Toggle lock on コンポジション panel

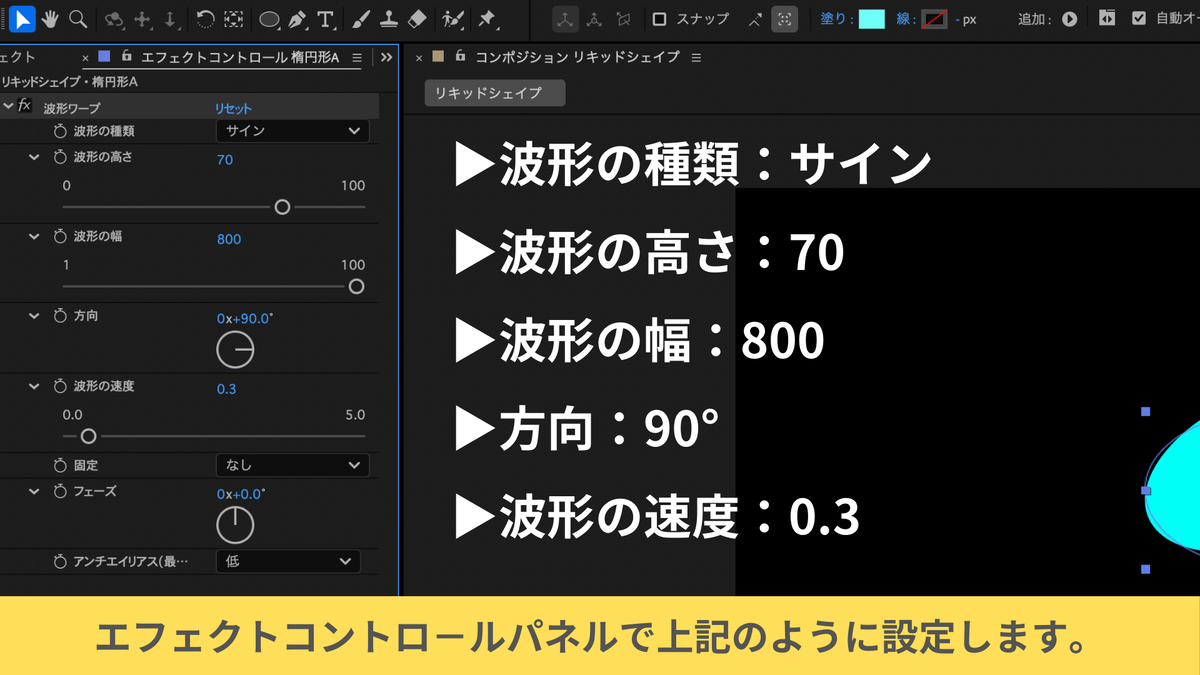coord(461,58)
